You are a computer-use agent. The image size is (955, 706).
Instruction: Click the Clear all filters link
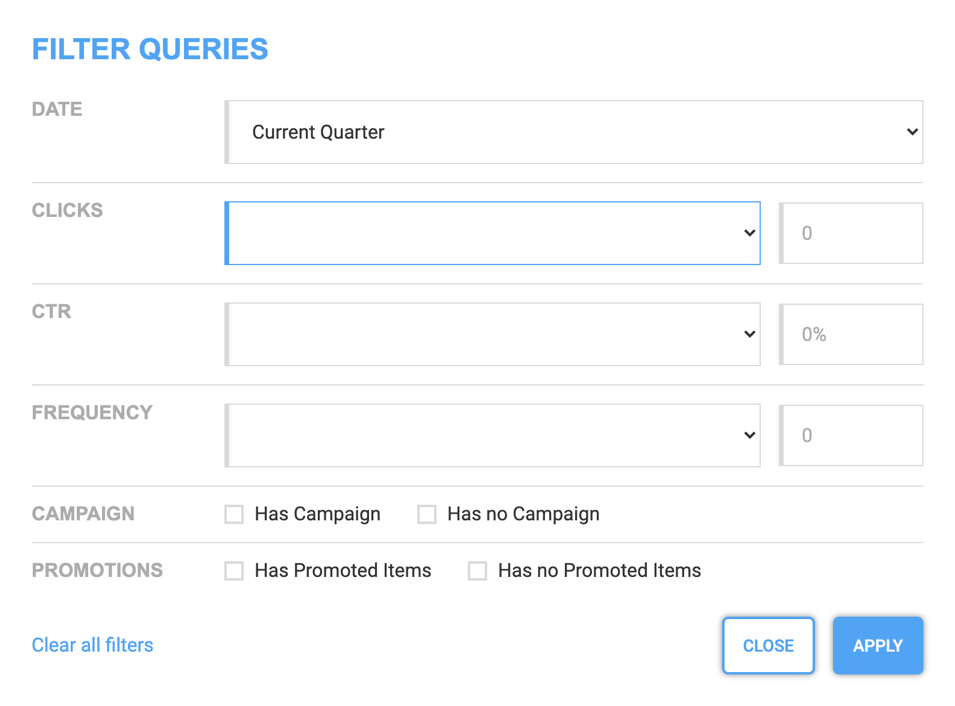click(92, 645)
